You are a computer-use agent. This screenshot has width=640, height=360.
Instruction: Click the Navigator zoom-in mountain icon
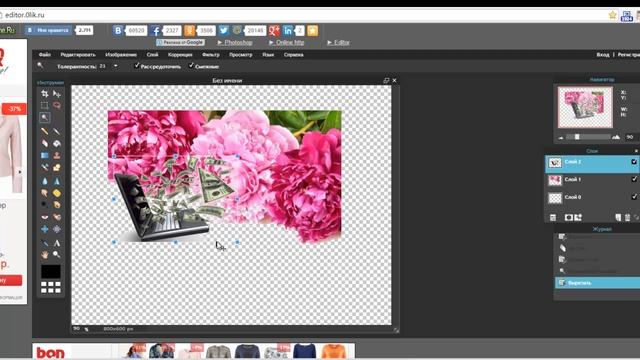pos(616,137)
